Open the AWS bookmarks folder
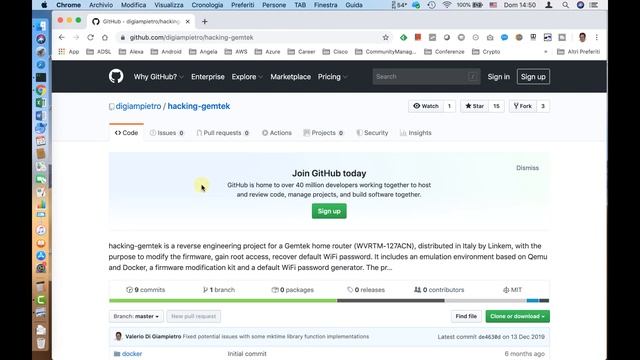 pyautogui.click(x=236, y=51)
